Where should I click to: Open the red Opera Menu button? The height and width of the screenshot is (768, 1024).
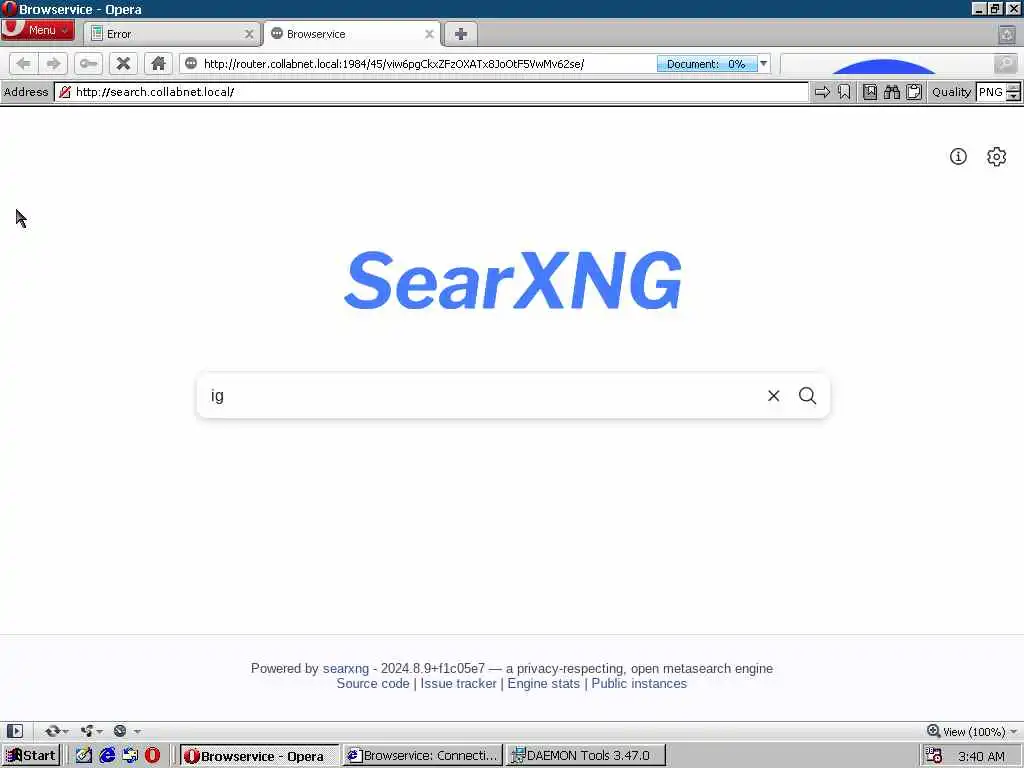(37, 30)
